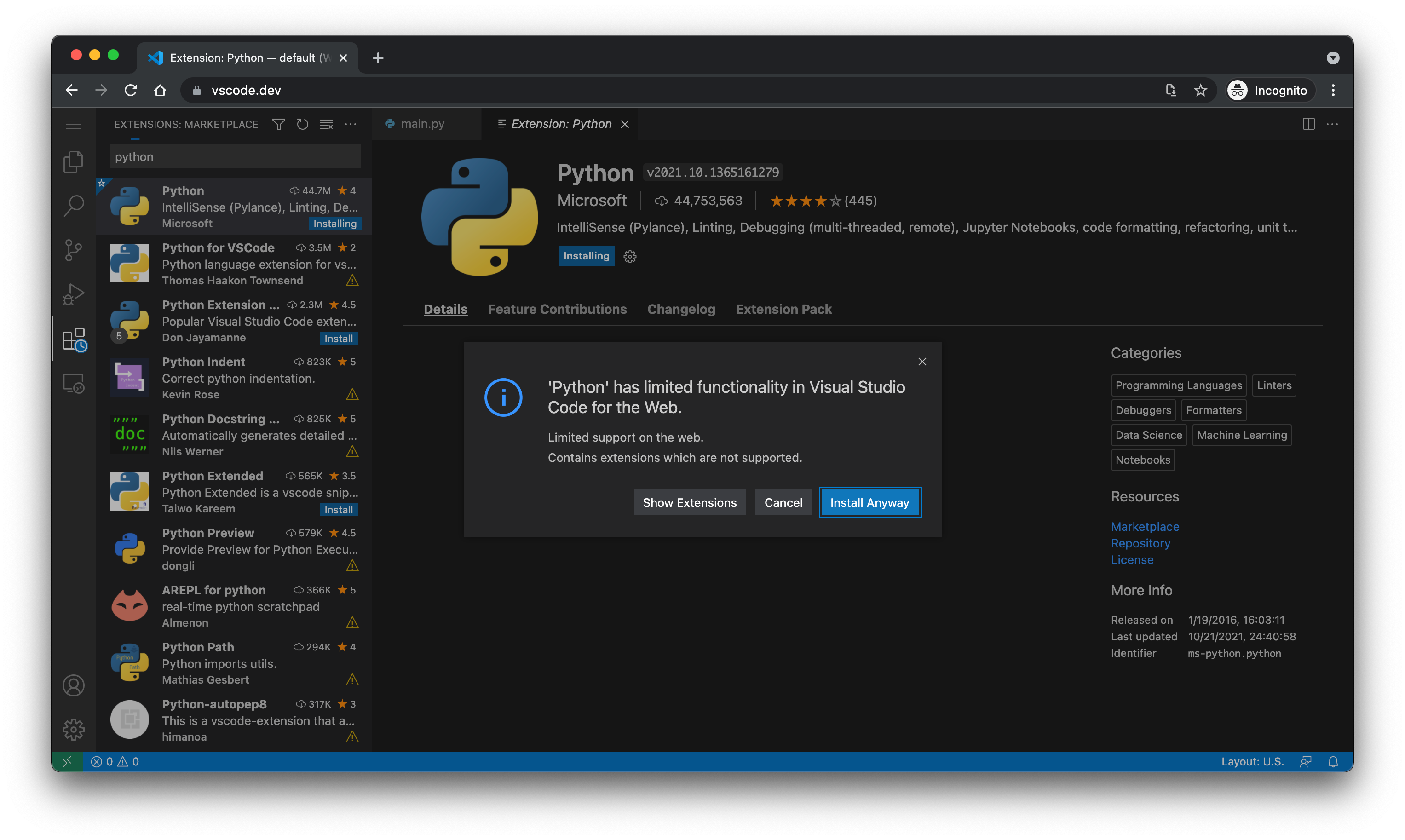Open Views and More Actions ellipsis menu

351,124
